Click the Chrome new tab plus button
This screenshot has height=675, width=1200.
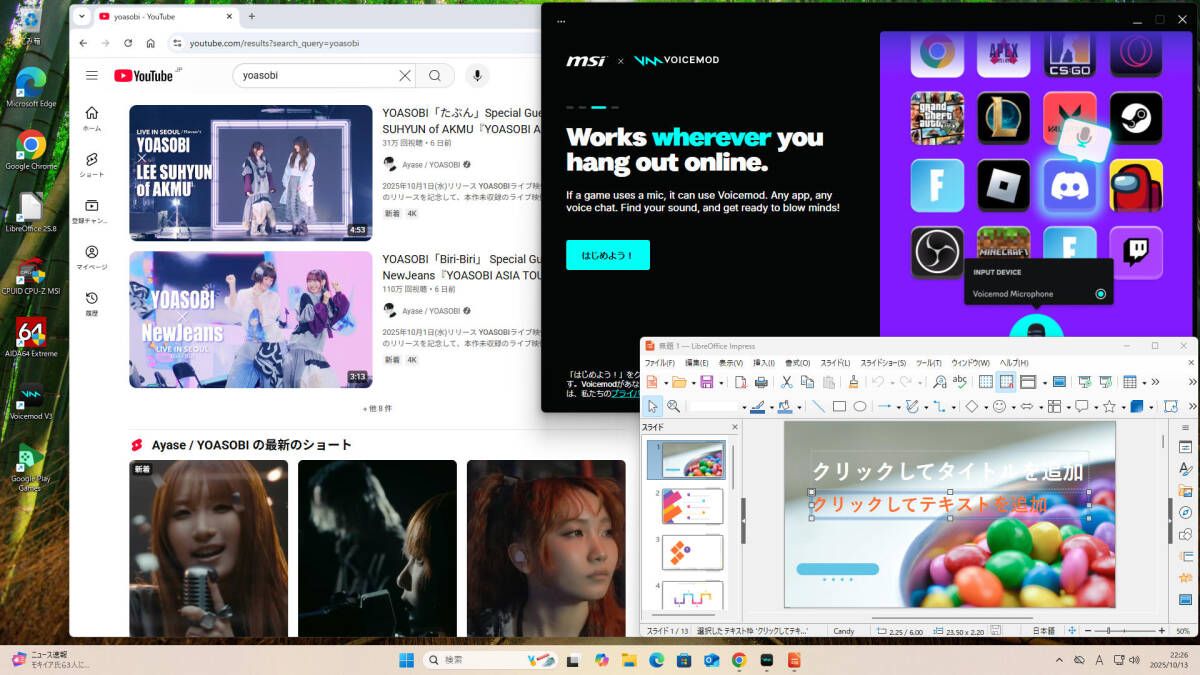click(x=252, y=17)
